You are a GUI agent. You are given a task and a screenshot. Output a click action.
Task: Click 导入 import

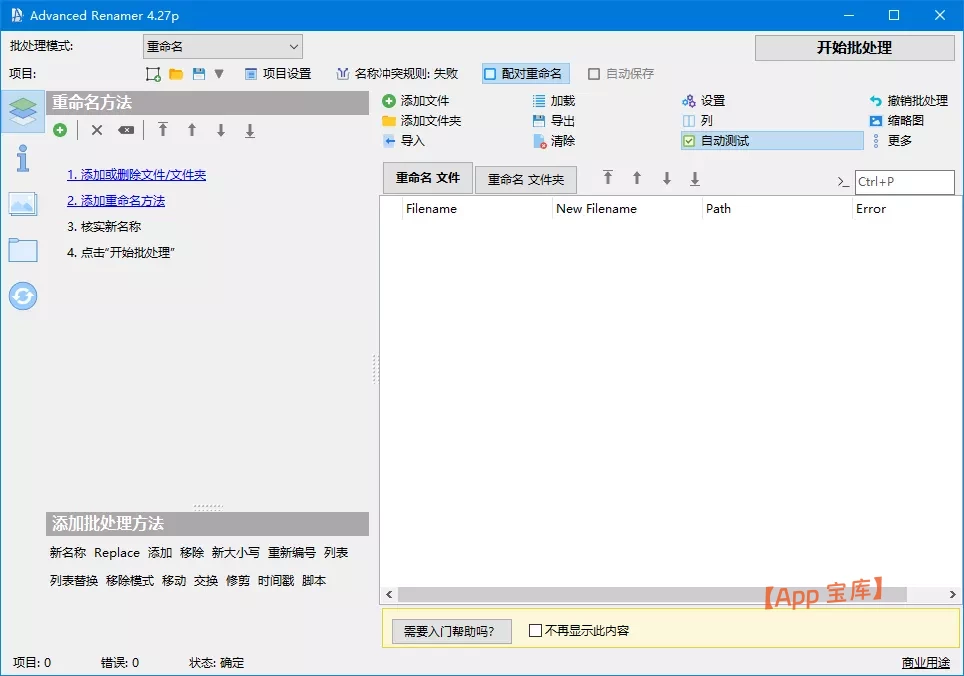404,141
